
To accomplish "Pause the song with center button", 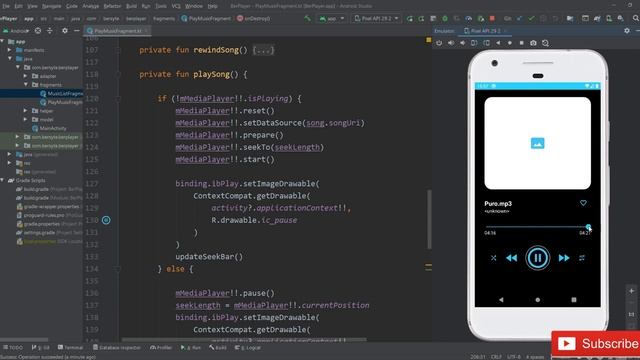I will point(537,258).
